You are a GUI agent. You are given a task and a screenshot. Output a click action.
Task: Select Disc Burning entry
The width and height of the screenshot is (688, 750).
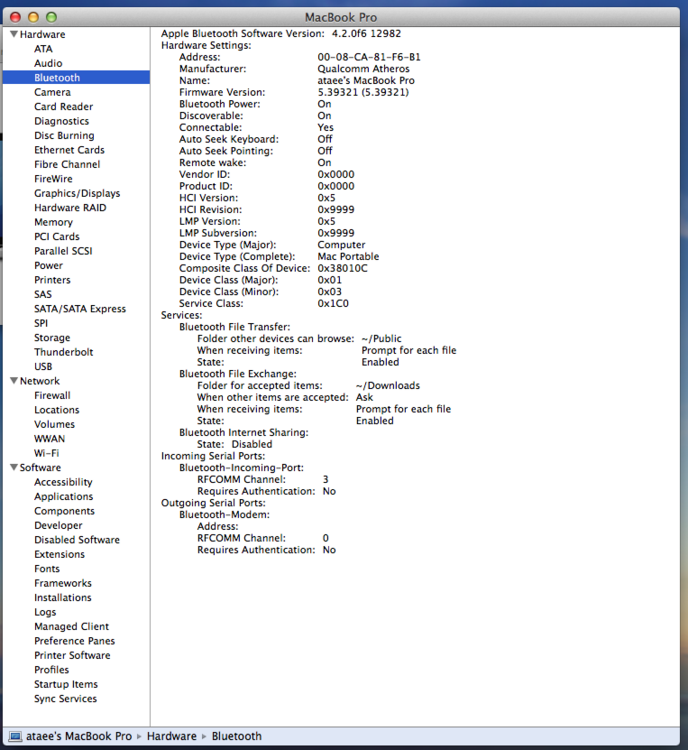click(x=64, y=135)
